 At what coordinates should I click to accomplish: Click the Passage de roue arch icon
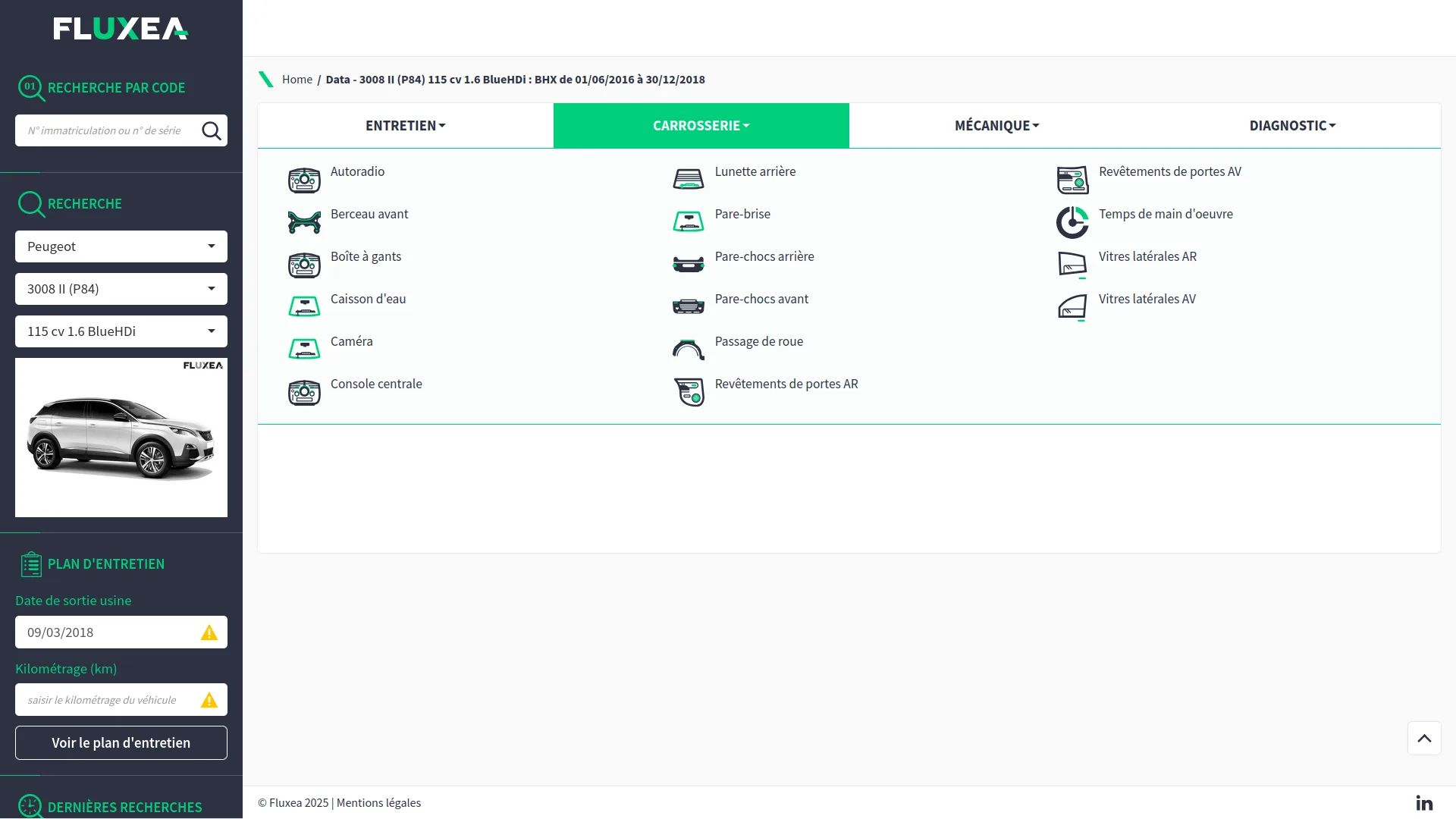689,350
